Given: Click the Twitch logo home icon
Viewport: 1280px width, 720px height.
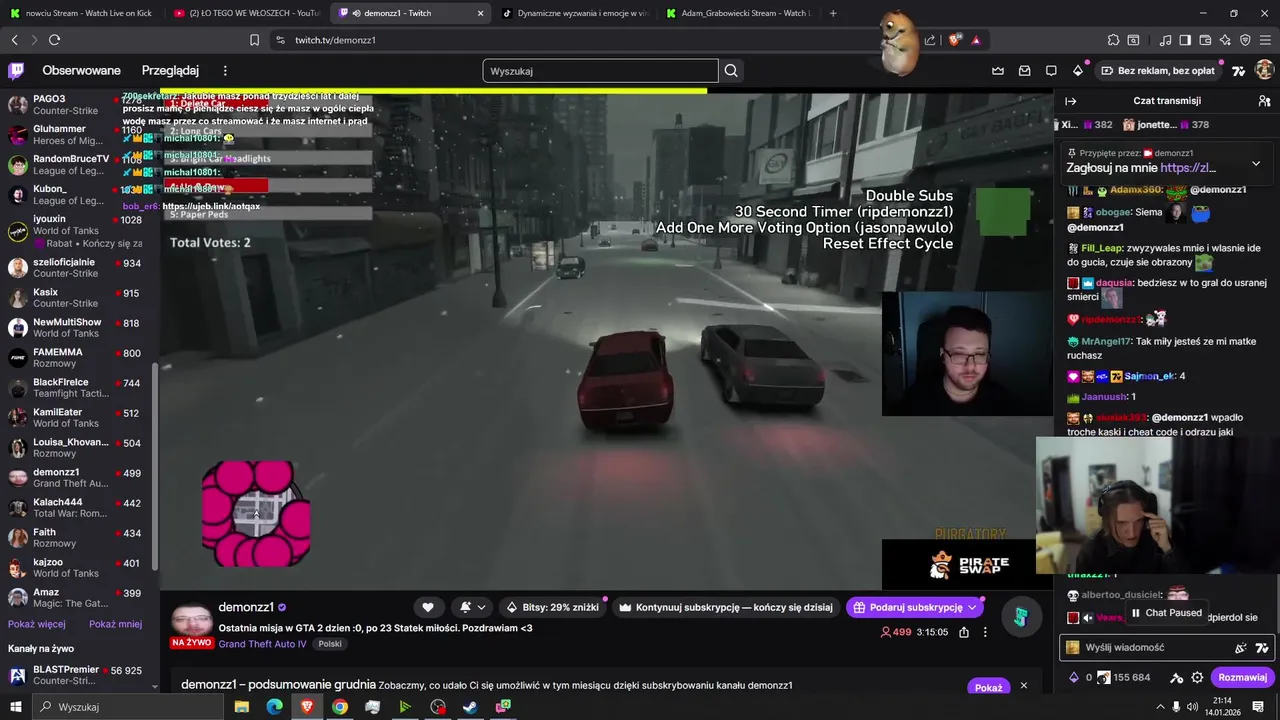Looking at the screenshot, I should [x=16, y=70].
